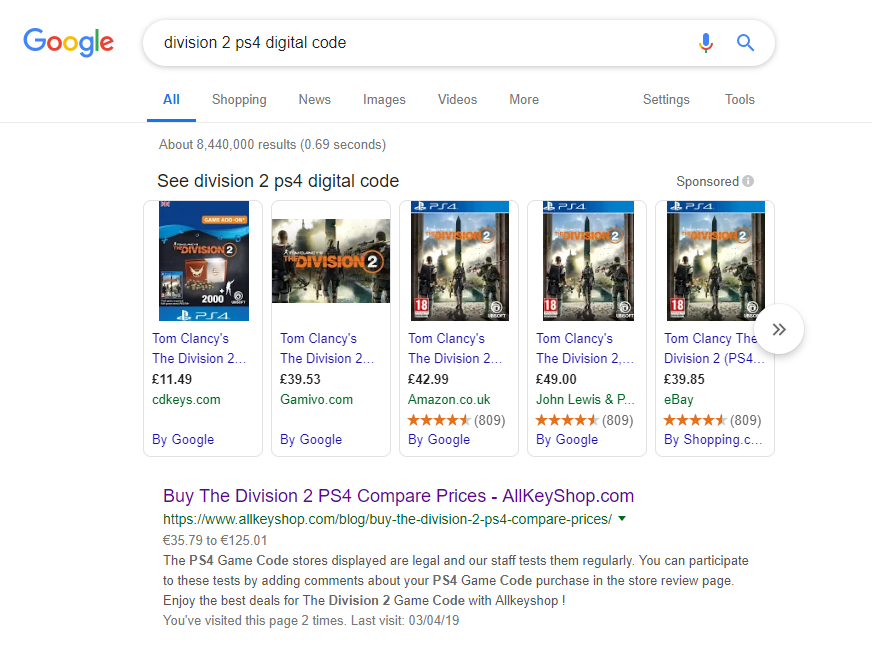Click the star rating on eBay card
This screenshot has width=872, height=649.
[x=695, y=420]
